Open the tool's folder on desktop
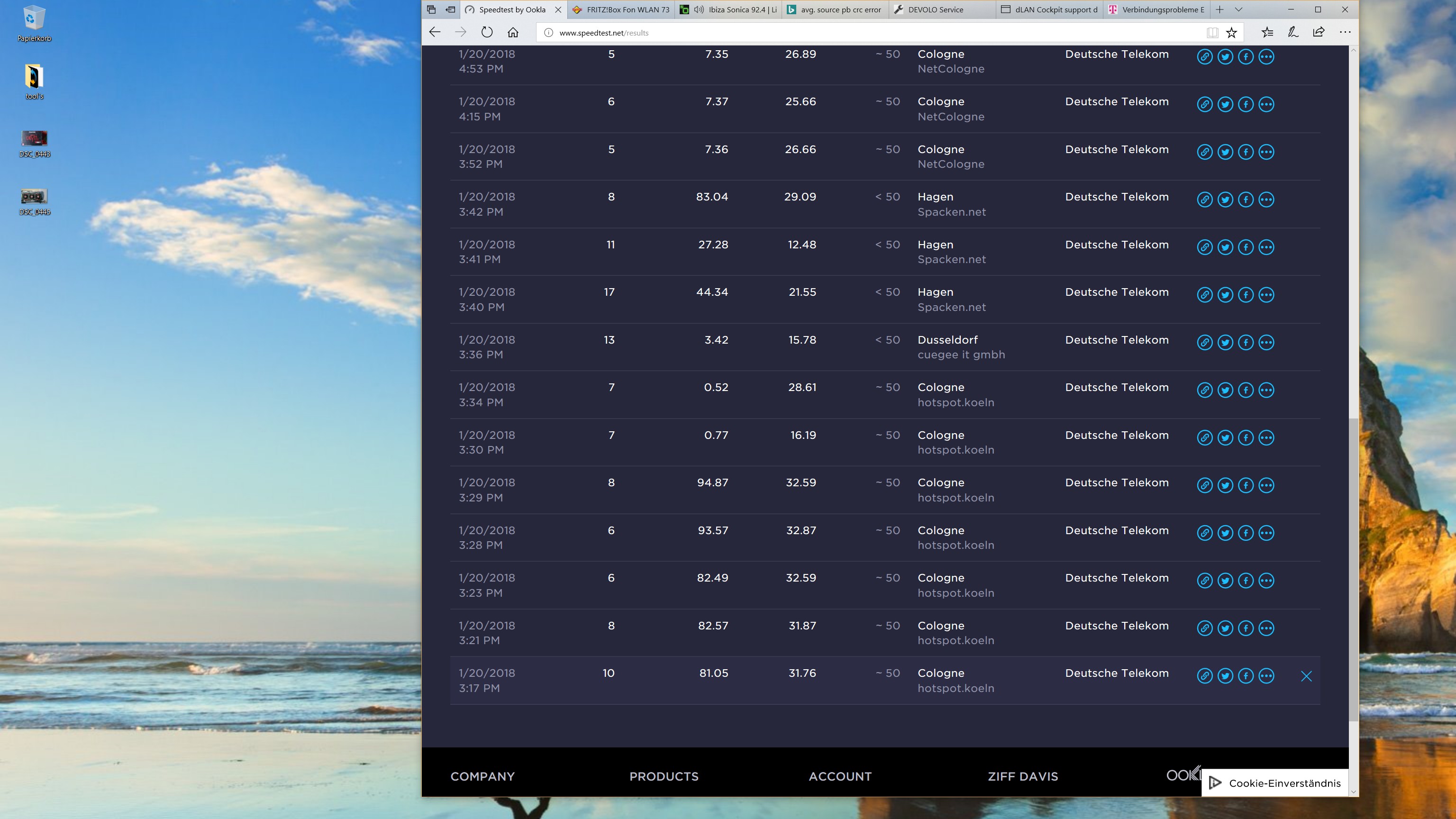Screen dimensions: 1456x819 coord(34,82)
